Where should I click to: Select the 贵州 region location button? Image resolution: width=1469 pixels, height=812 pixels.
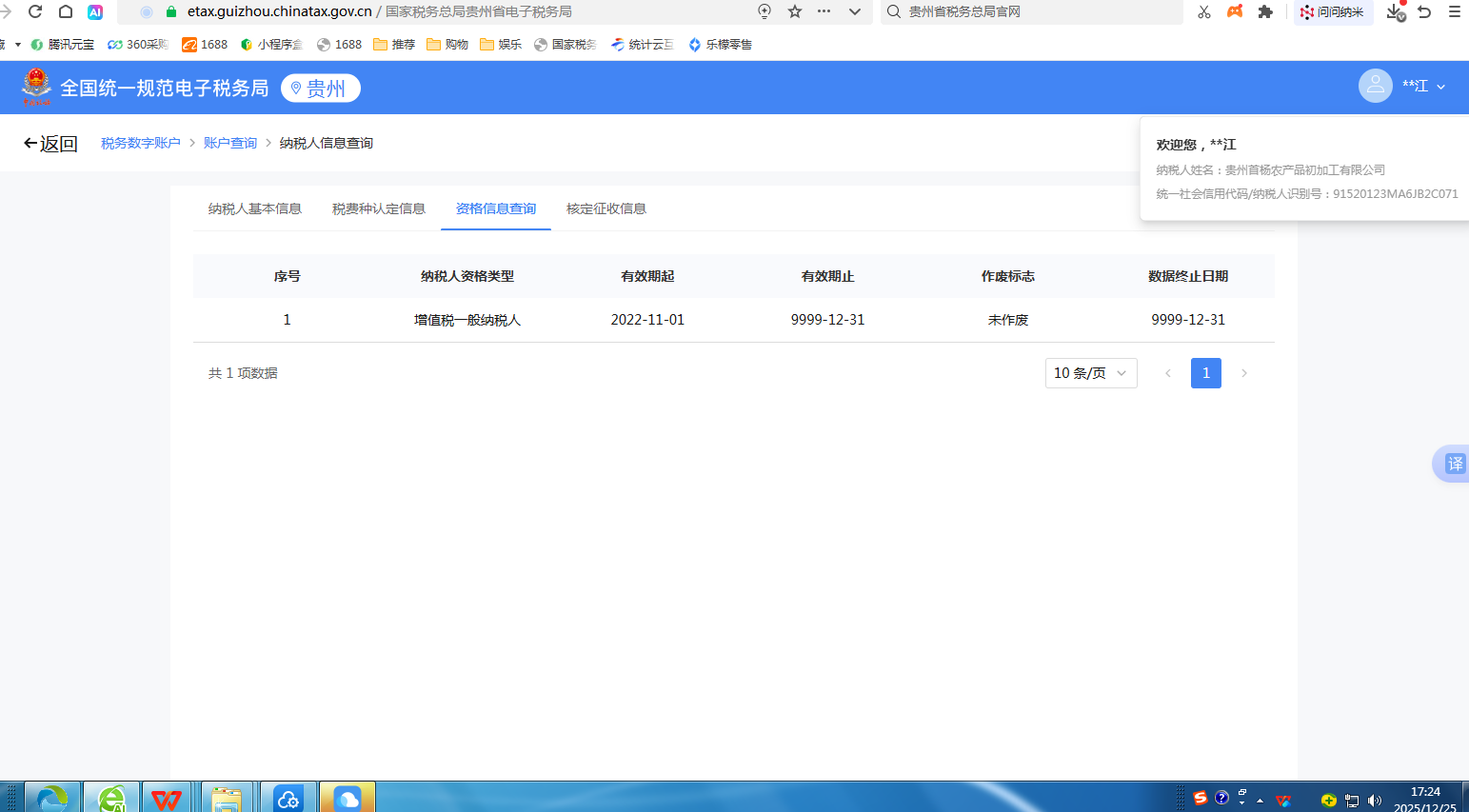(320, 88)
